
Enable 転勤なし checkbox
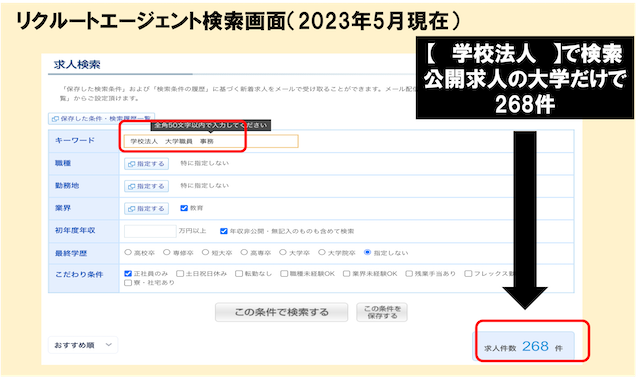click(x=239, y=273)
